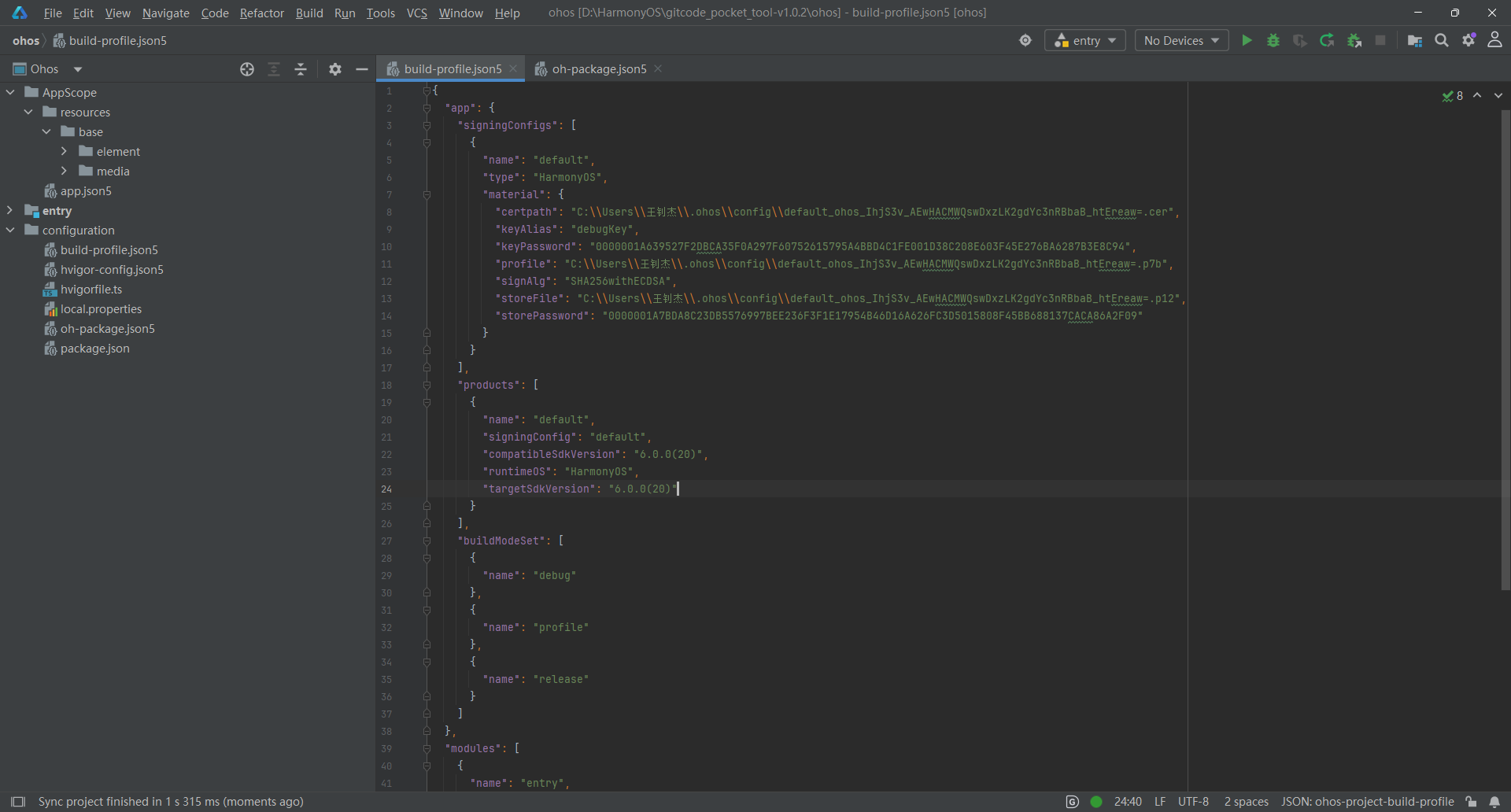
Task: Open IDE settings gear in top toolbar
Action: (1469, 40)
